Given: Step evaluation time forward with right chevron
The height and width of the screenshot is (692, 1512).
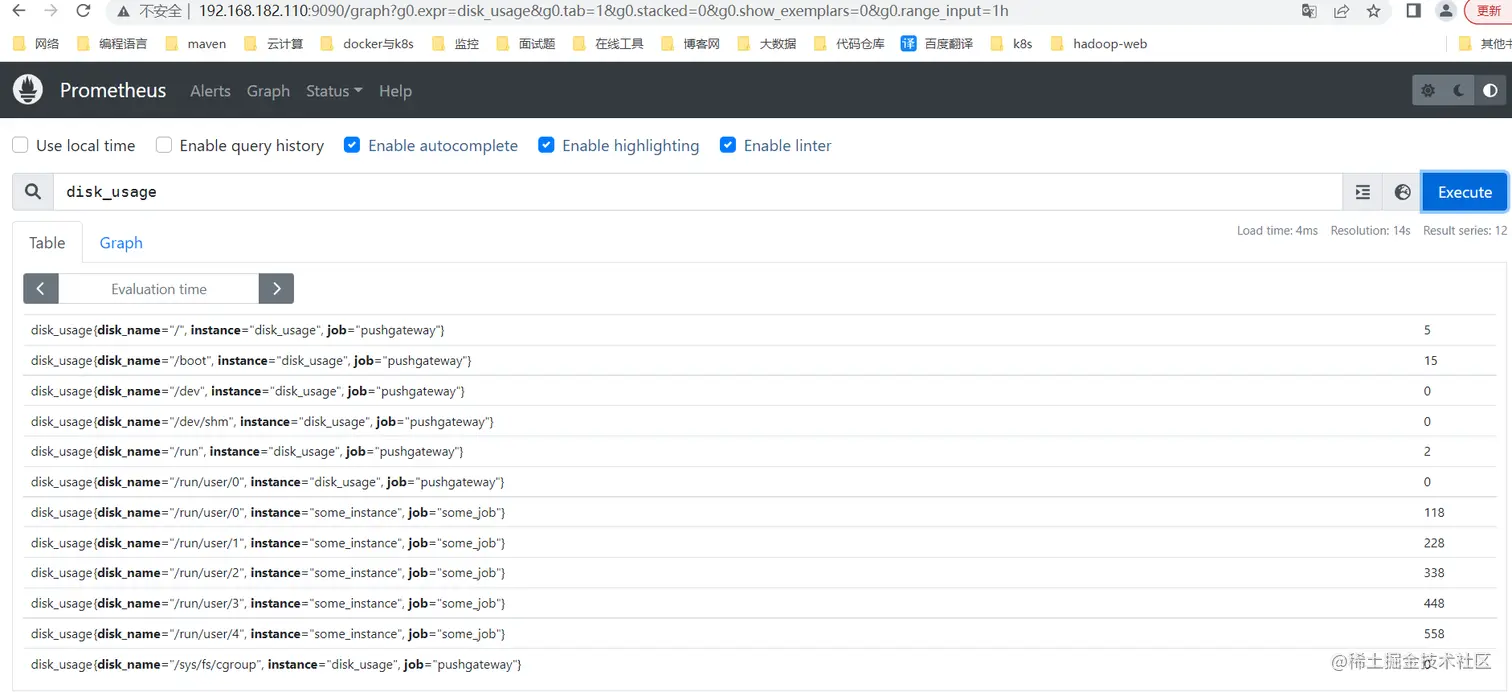Looking at the screenshot, I should [276, 289].
